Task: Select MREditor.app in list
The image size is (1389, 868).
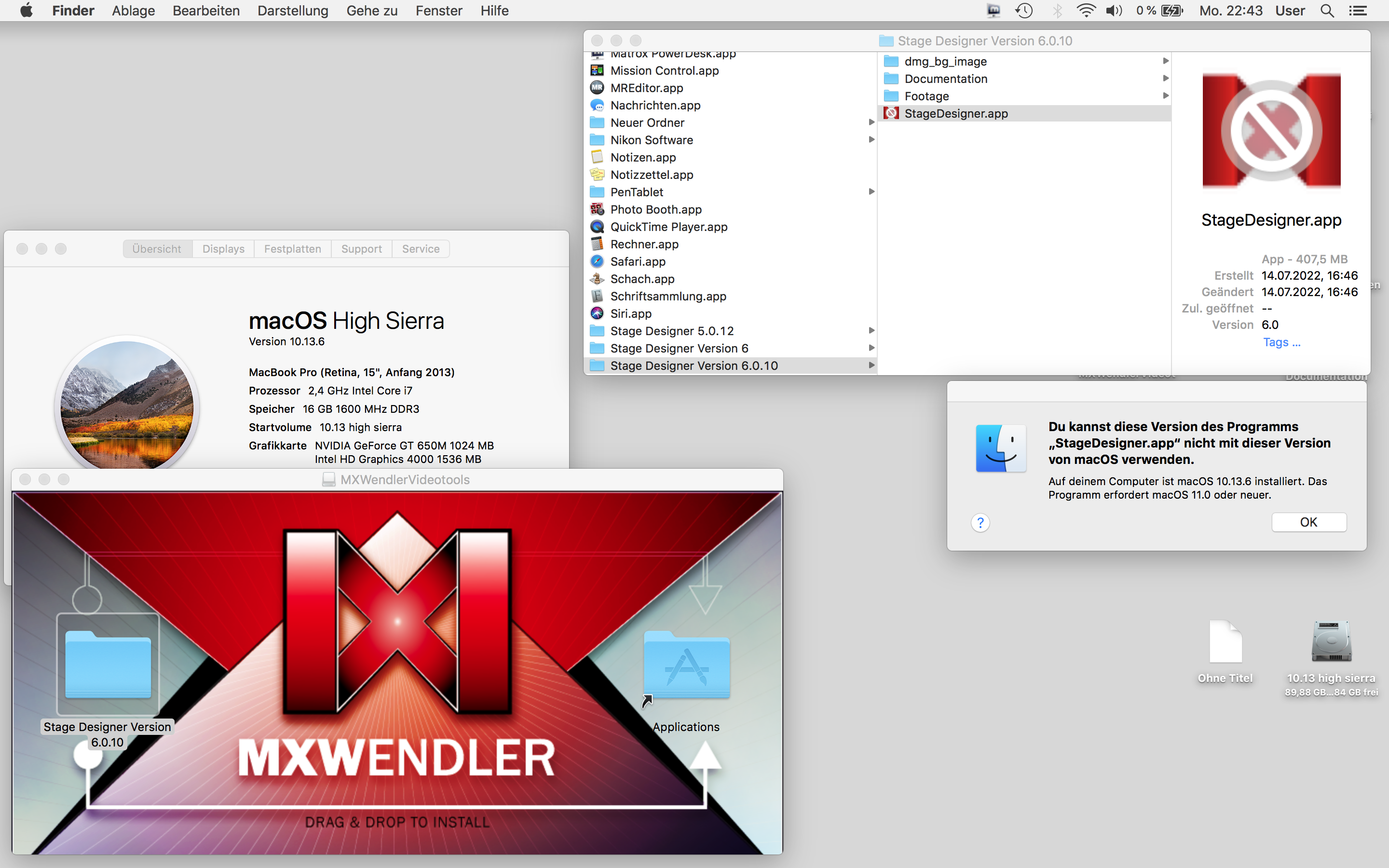Action: coord(730,88)
